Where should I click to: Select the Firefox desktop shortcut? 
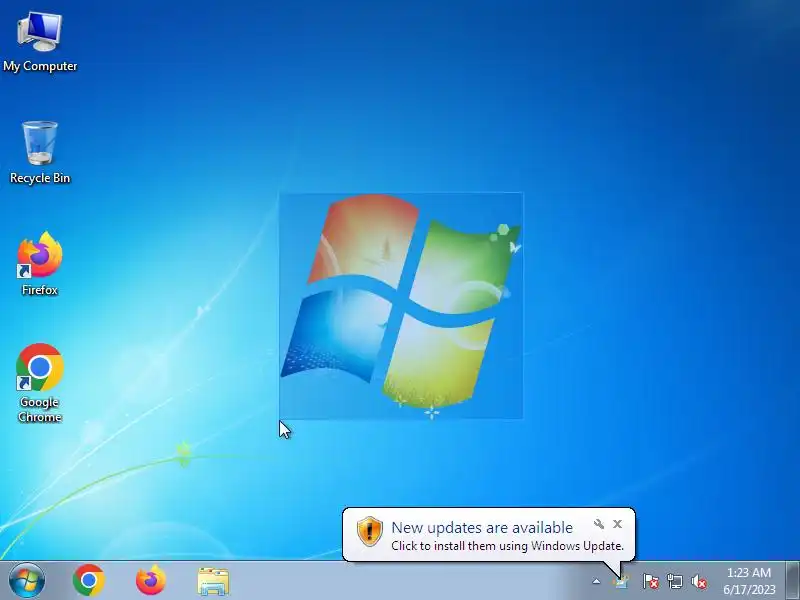pyautogui.click(x=40, y=264)
